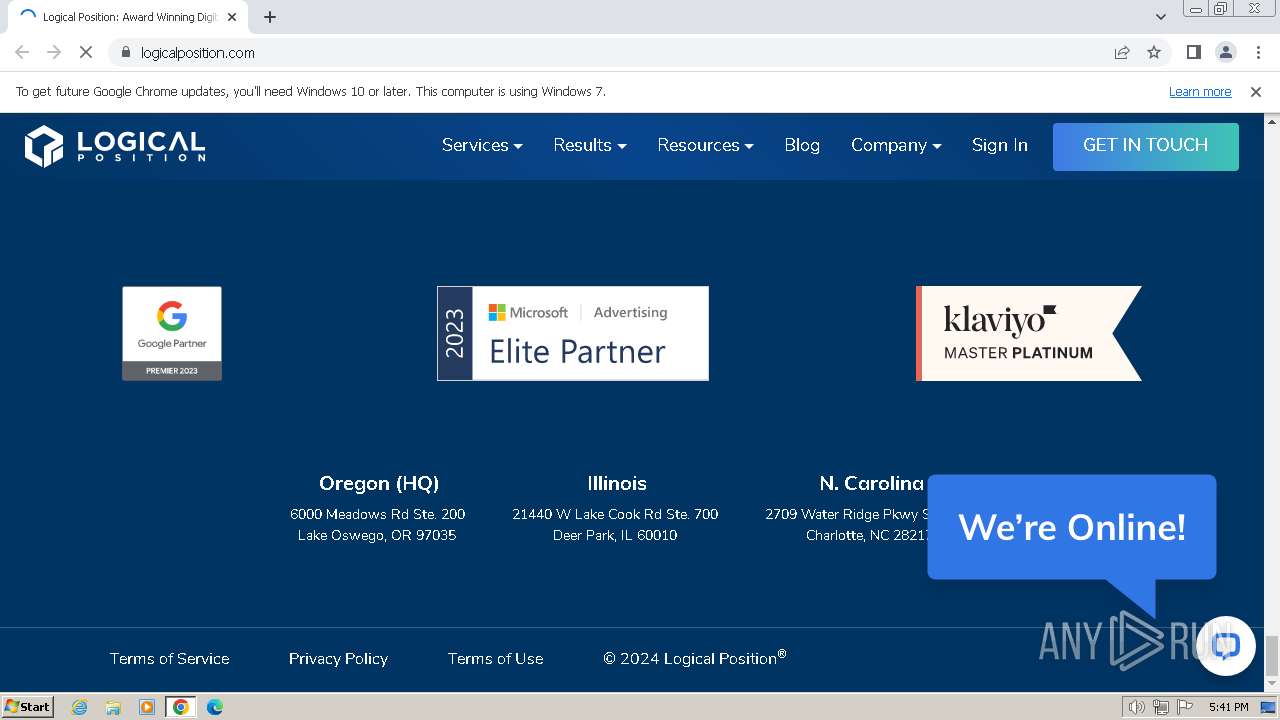Click the Google Partner Premier 2023 badge
Screen dimensions: 1280x720
pos(172,333)
